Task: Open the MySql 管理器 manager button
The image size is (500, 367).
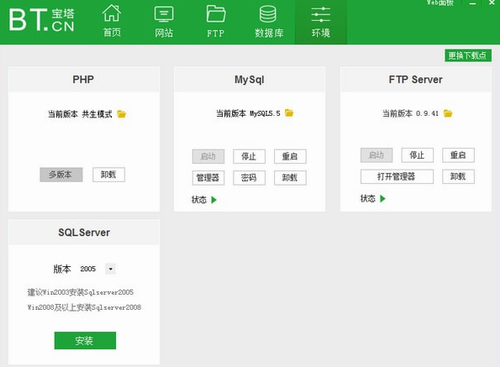Action: (208, 178)
